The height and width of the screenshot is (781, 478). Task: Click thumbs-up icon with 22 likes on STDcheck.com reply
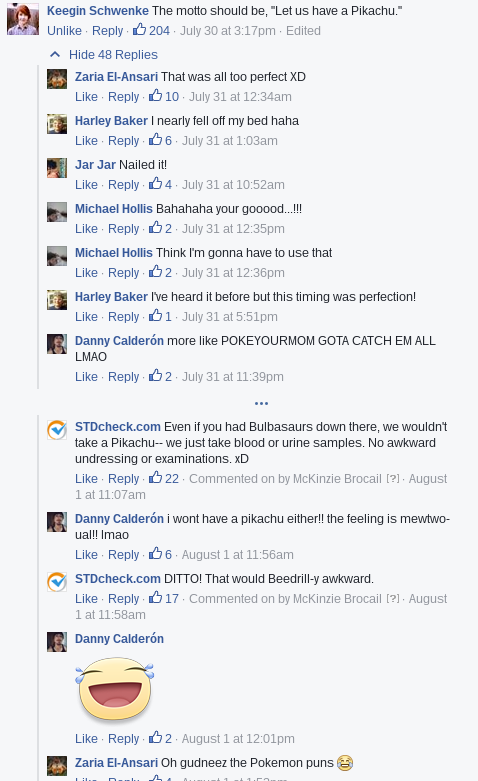[x=156, y=478]
